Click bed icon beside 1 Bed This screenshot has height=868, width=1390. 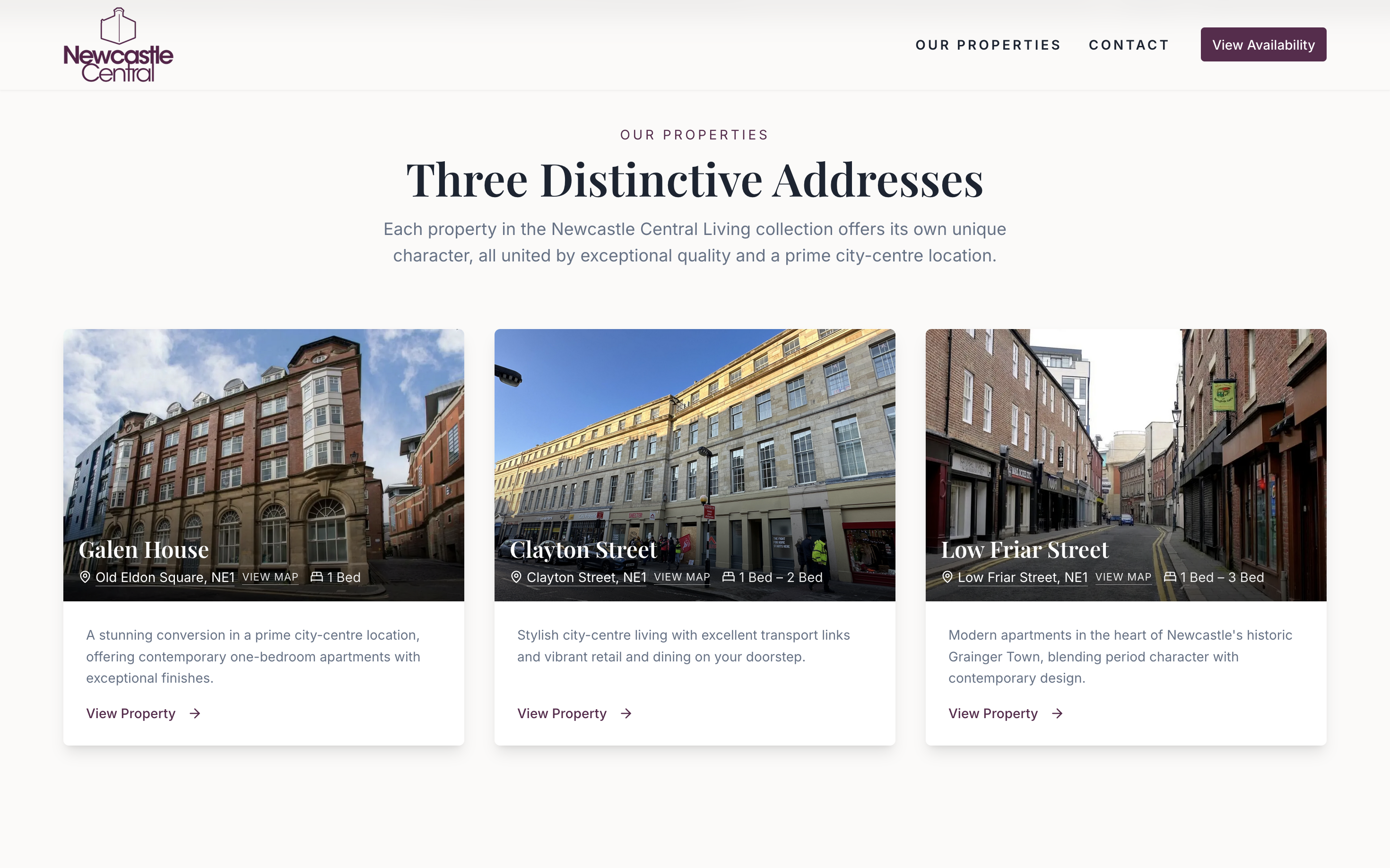(316, 577)
